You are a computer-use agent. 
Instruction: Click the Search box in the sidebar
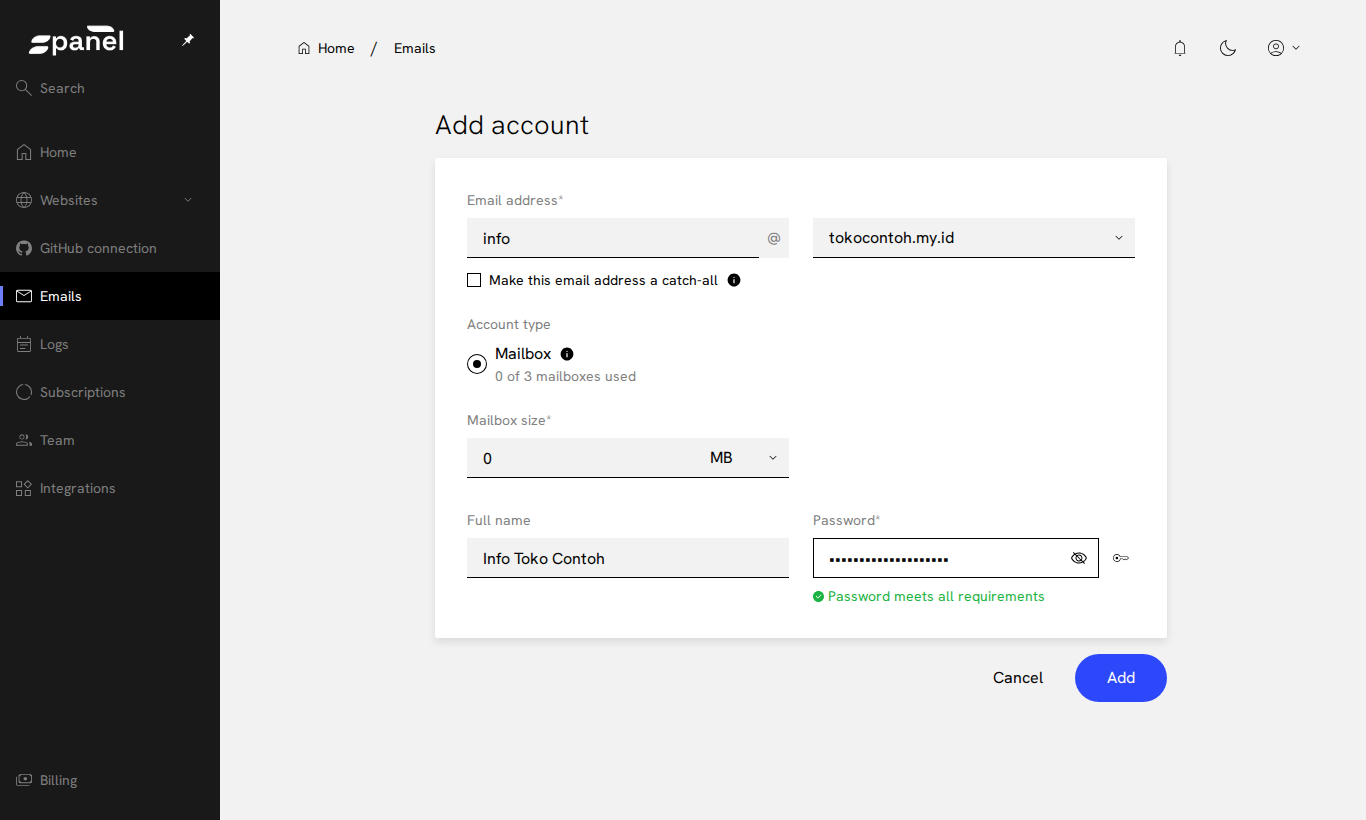(x=110, y=88)
